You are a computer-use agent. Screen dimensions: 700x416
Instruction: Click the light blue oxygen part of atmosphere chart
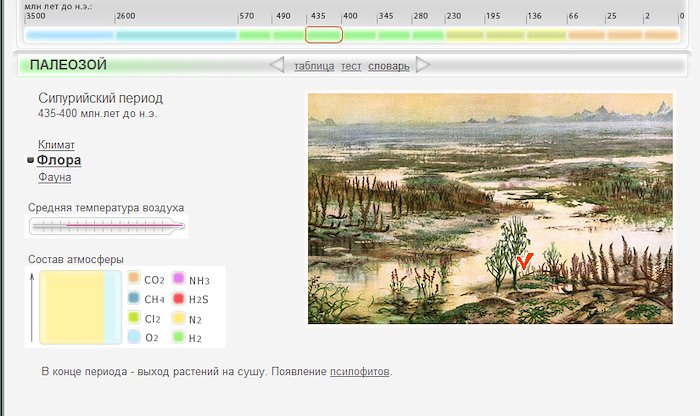[x=113, y=307]
